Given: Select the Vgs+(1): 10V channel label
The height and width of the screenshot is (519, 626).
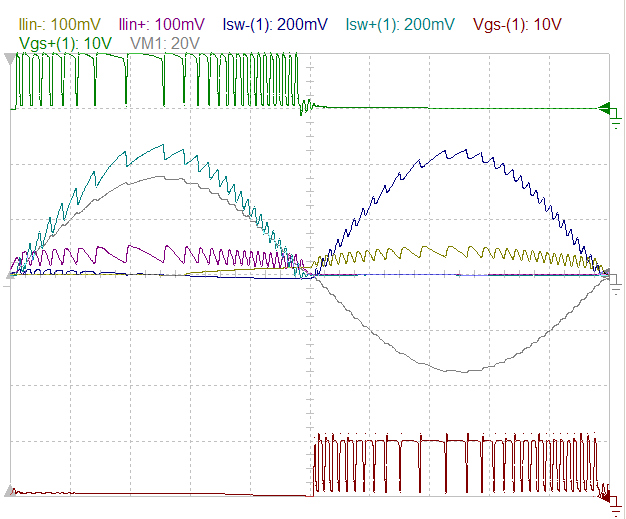Looking at the screenshot, I should click(x=65, y=43).
